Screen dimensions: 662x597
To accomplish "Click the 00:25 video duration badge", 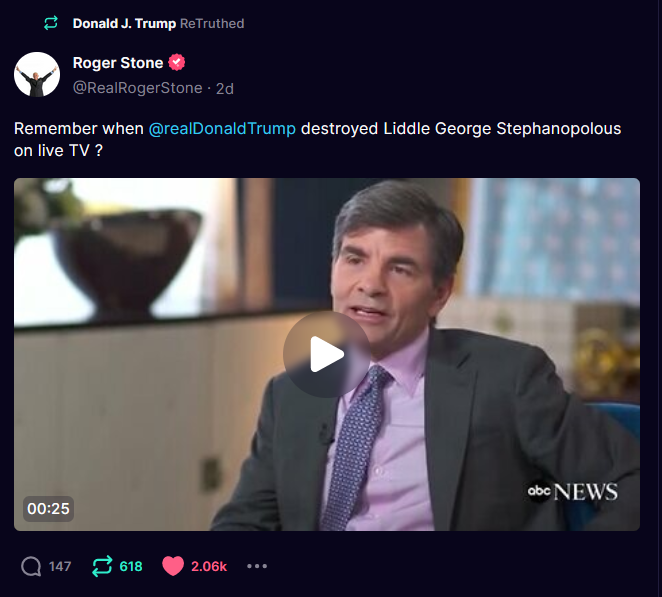I will (x=48, y=509).
